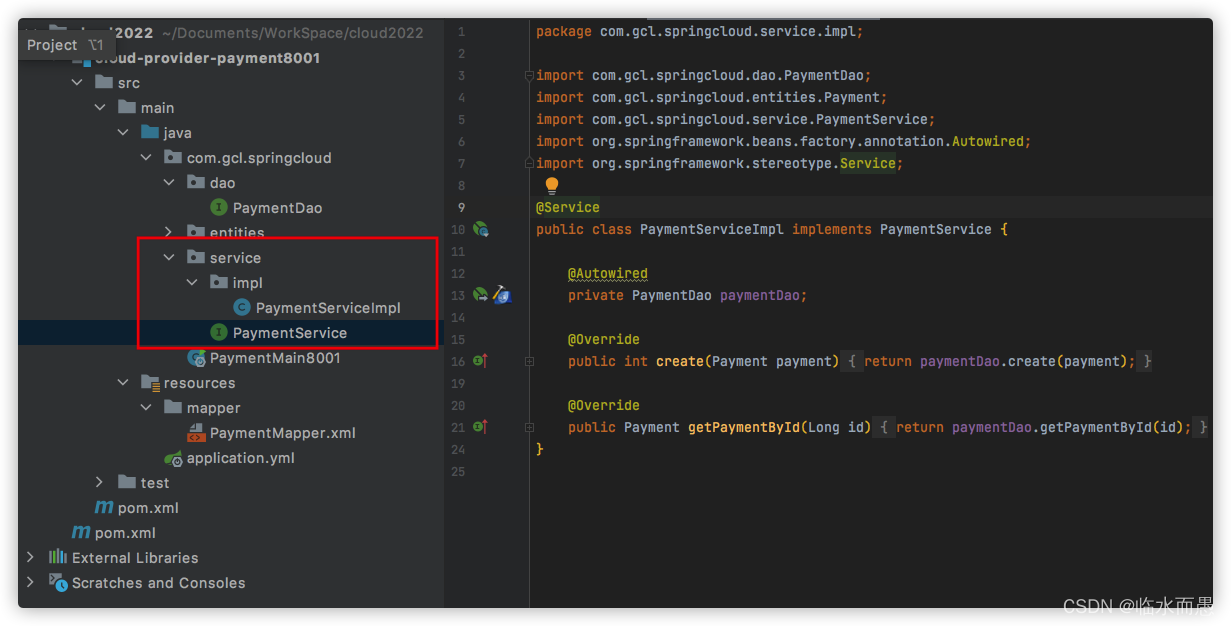Screen dimensions: 1231x626
Task: Click the PaymentMapper.xml file icon
Action: (196, 433)
